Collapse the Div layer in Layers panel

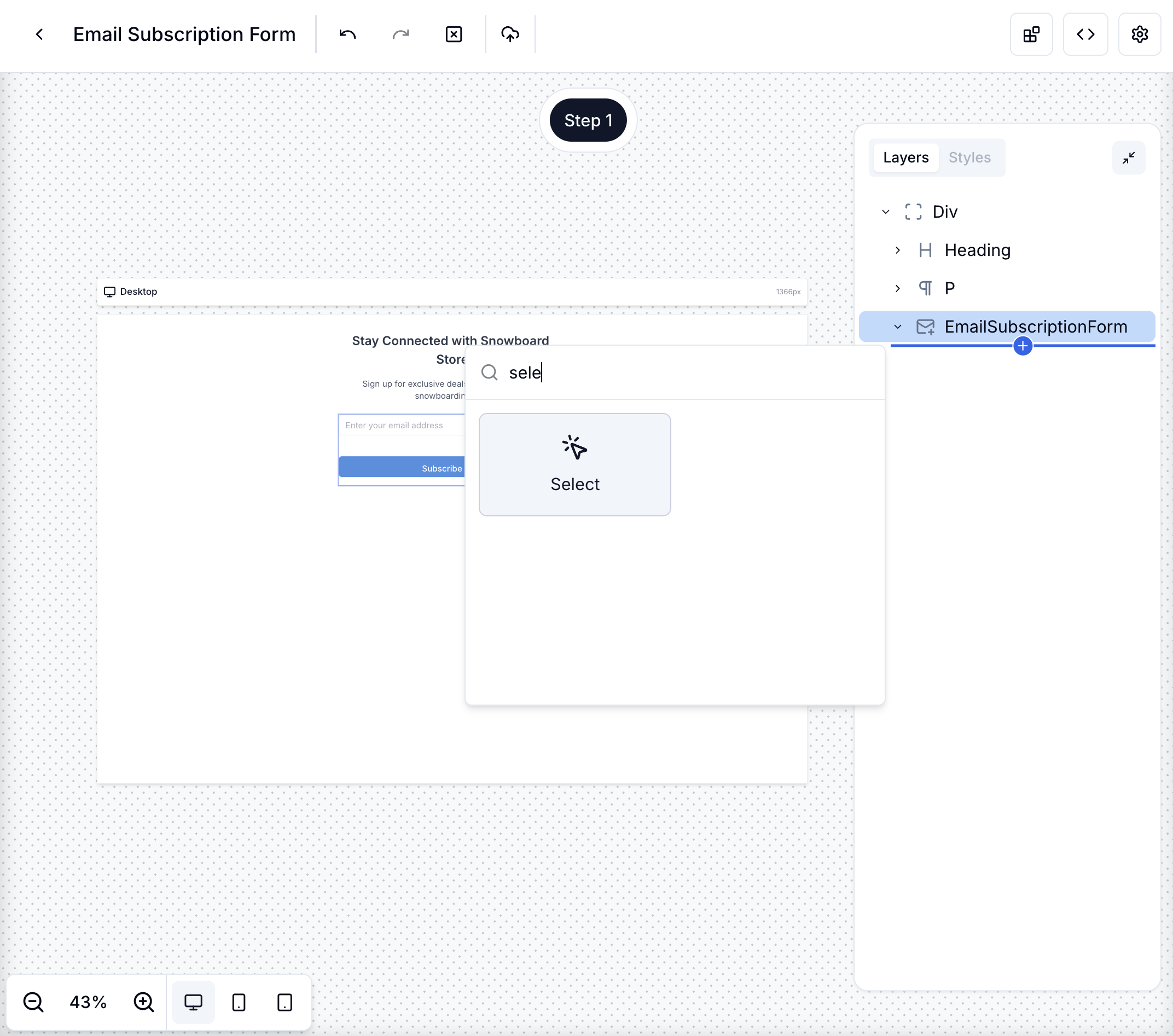click(886, 212)
